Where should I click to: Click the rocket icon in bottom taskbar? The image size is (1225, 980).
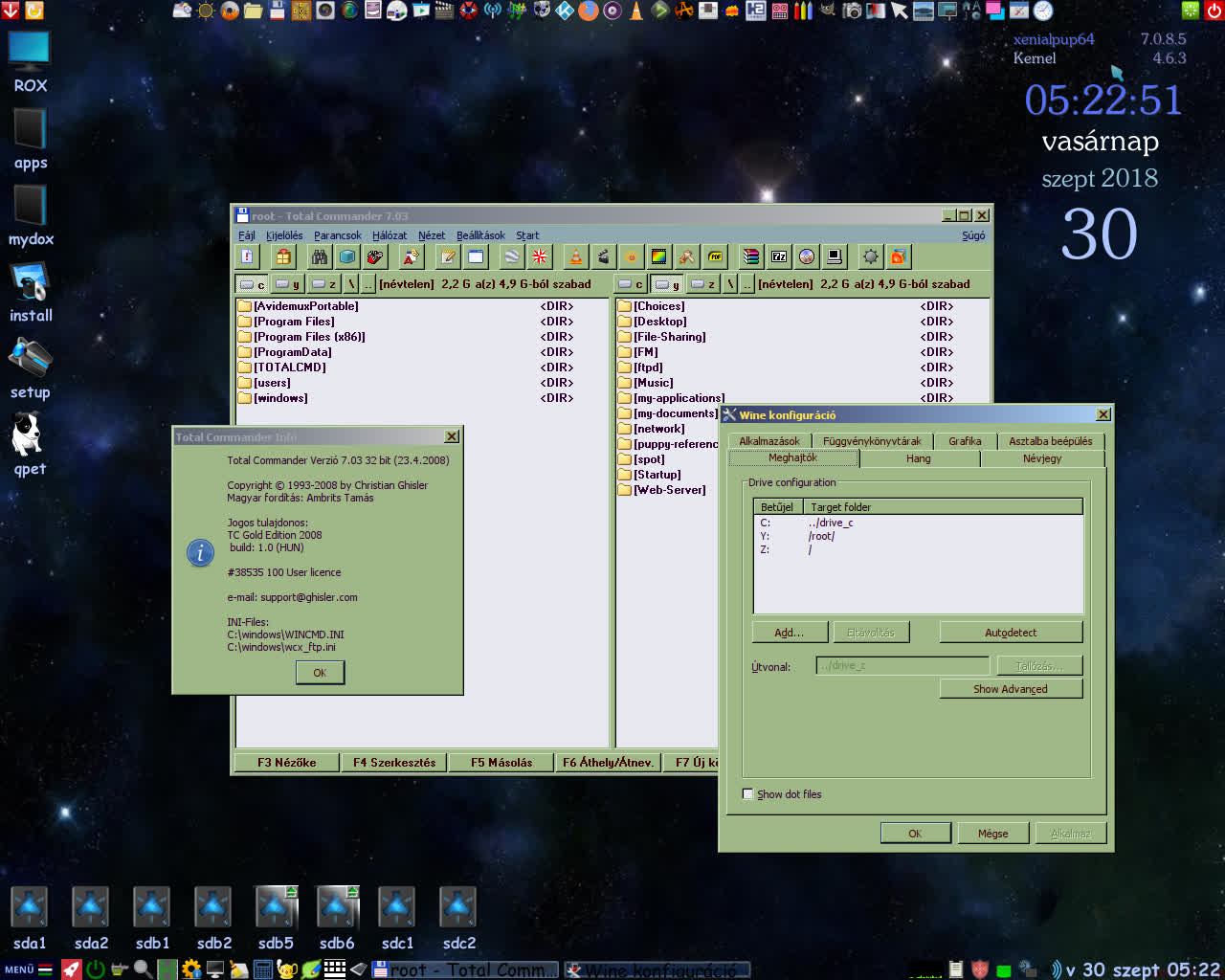click(x=72, y=969)
